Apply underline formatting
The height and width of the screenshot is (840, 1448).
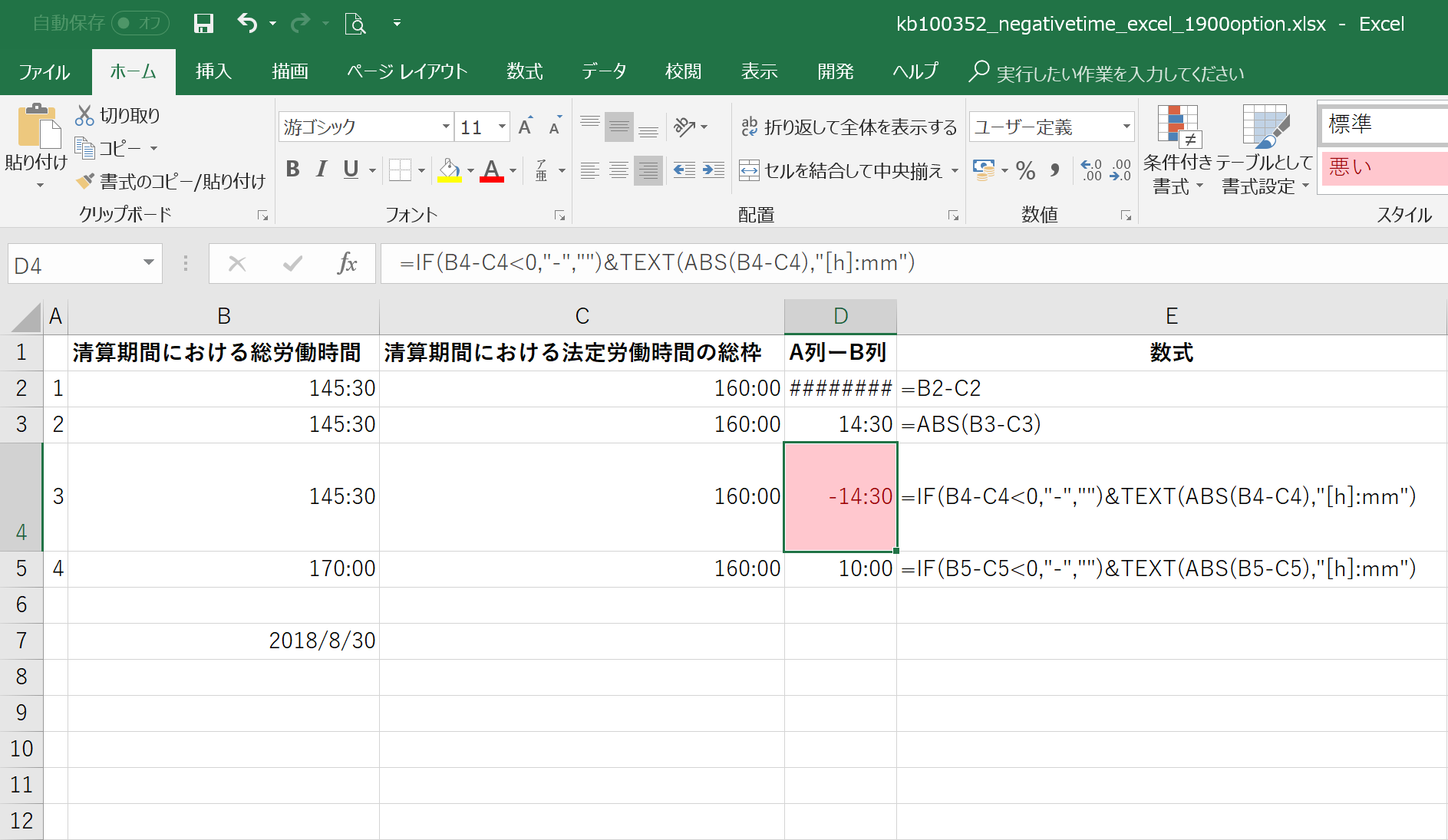351,170
